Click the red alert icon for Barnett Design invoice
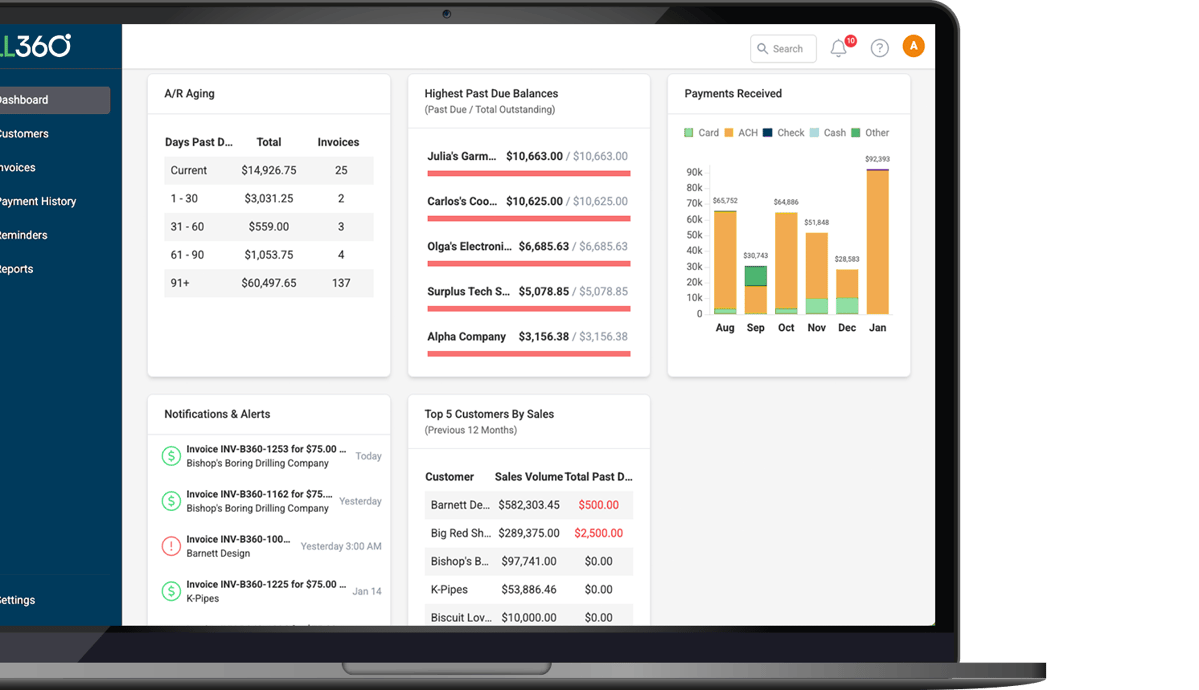The height and width of the screenshot is (690, 1199). coord(170,546)
